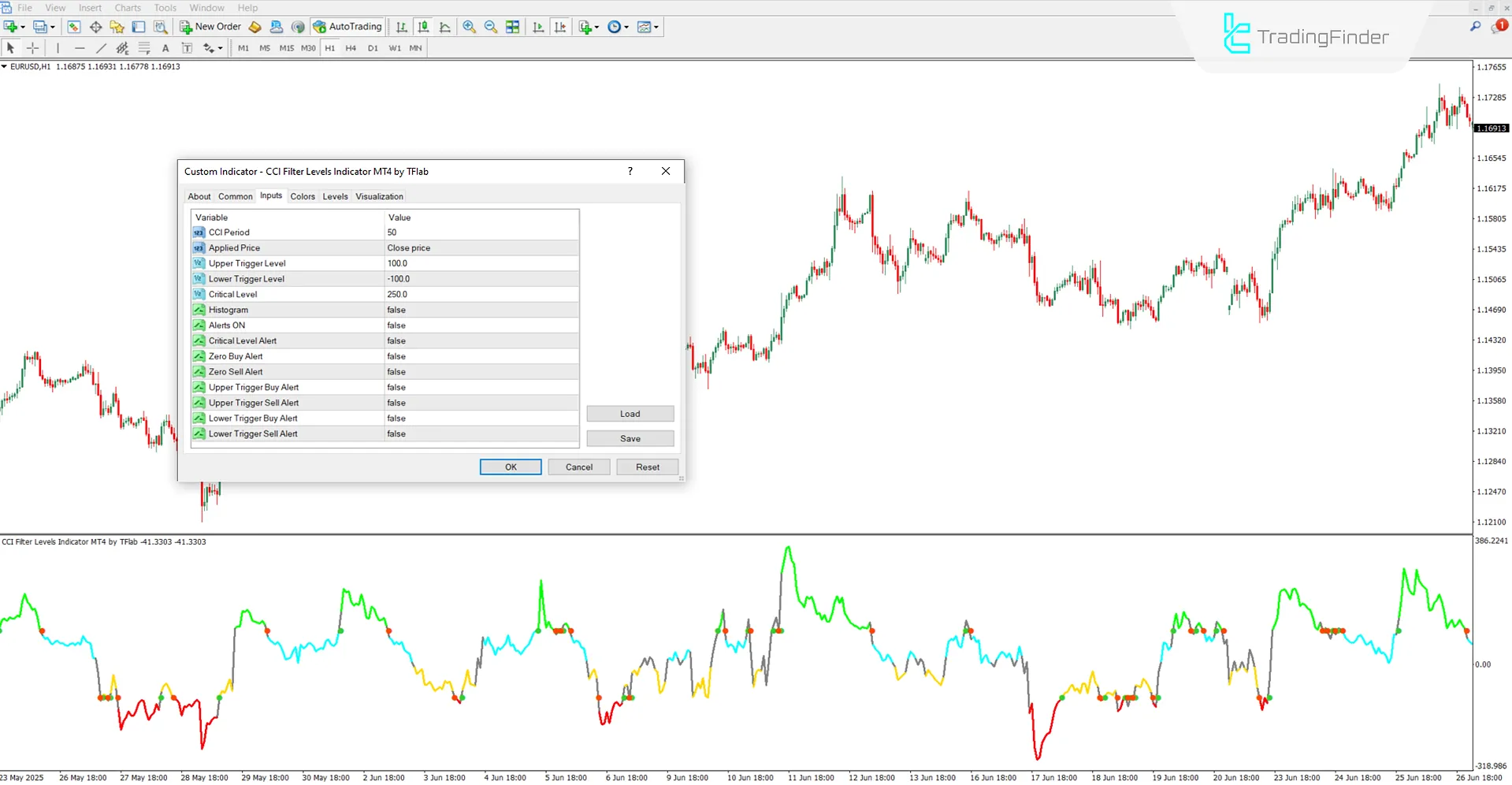The width and height of the screenshot is (1512, 785).
Task: Open the chart templates dropdown arrow
Action: (656, 26)
